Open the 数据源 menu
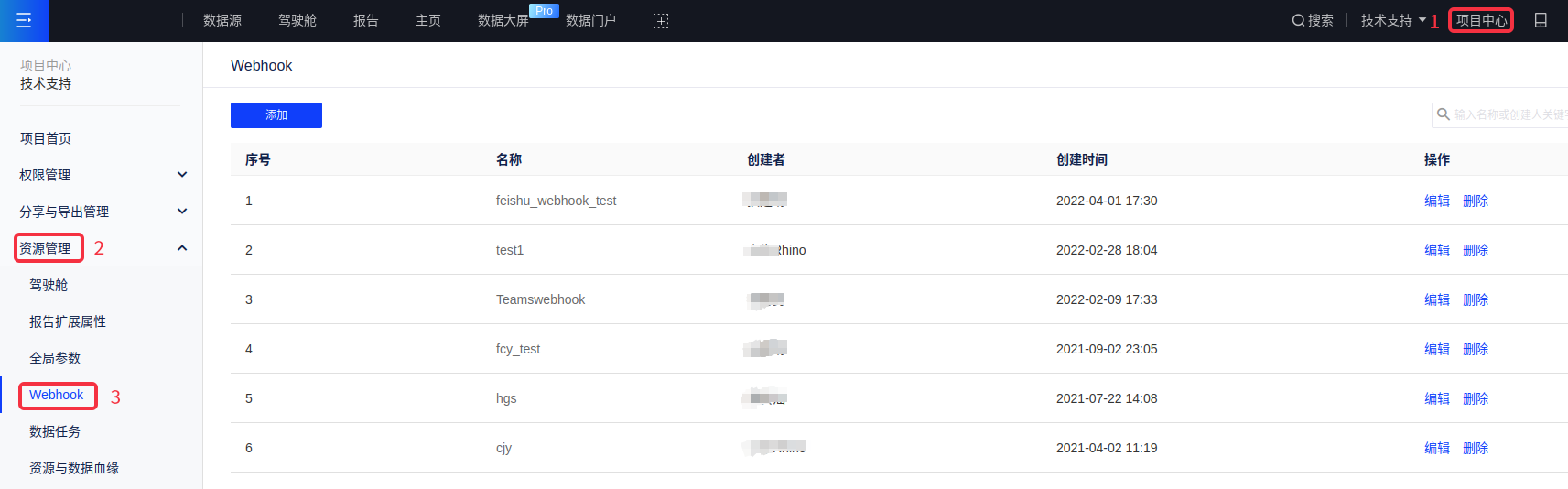 [222, 20]
